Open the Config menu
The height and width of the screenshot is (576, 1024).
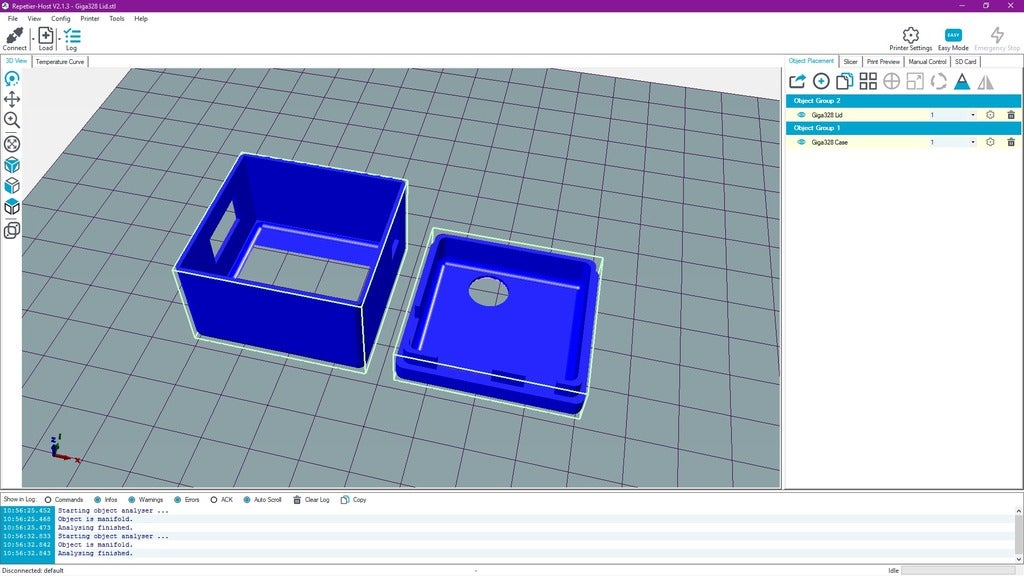(x=61, y=18)
